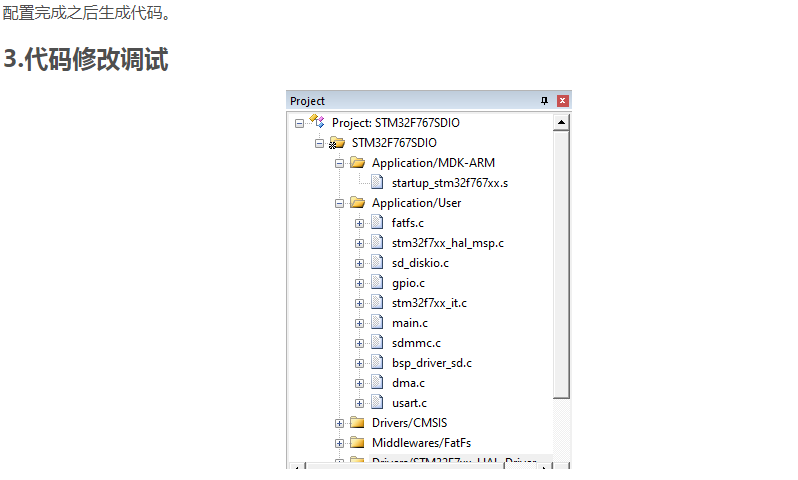The width and height of the screenshot is (798, 480).
Task: Expand the gpio.c node
Action: coord(359,284)
